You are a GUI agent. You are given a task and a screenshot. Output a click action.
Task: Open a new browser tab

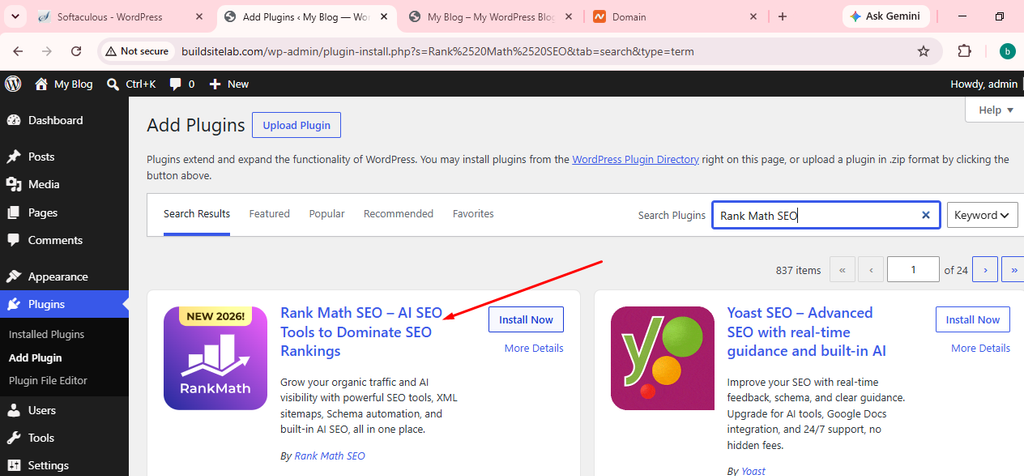point(782,17)
